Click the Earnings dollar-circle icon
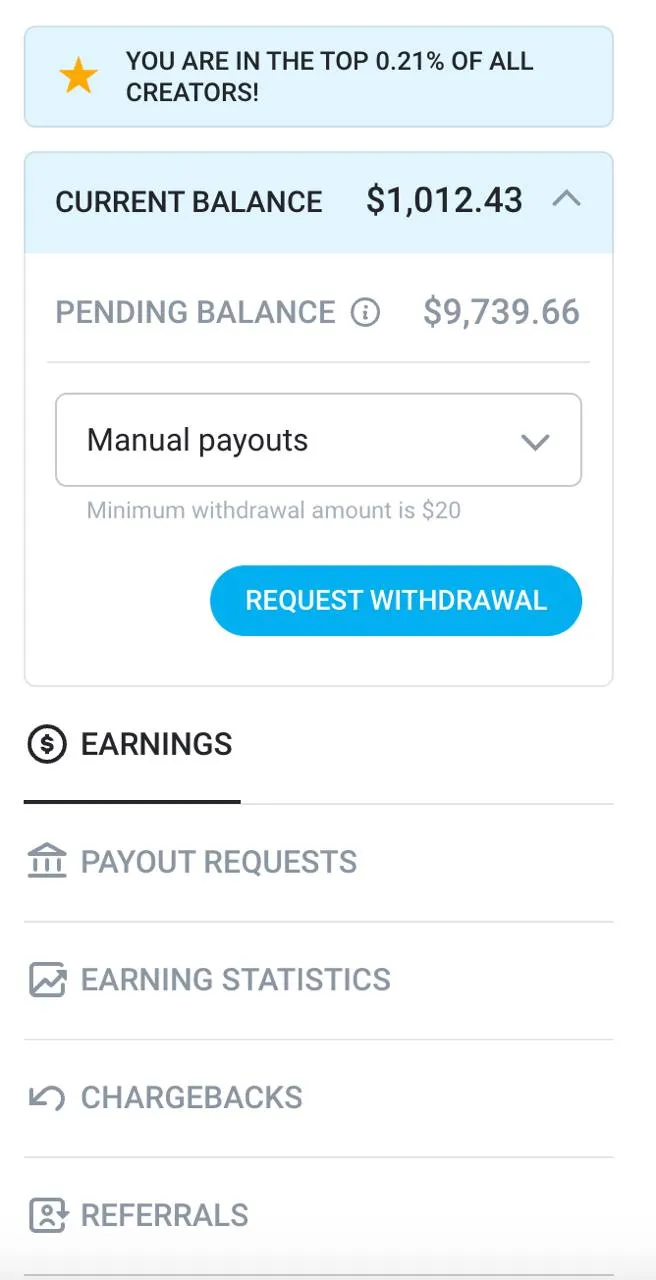 pos(47,744)
